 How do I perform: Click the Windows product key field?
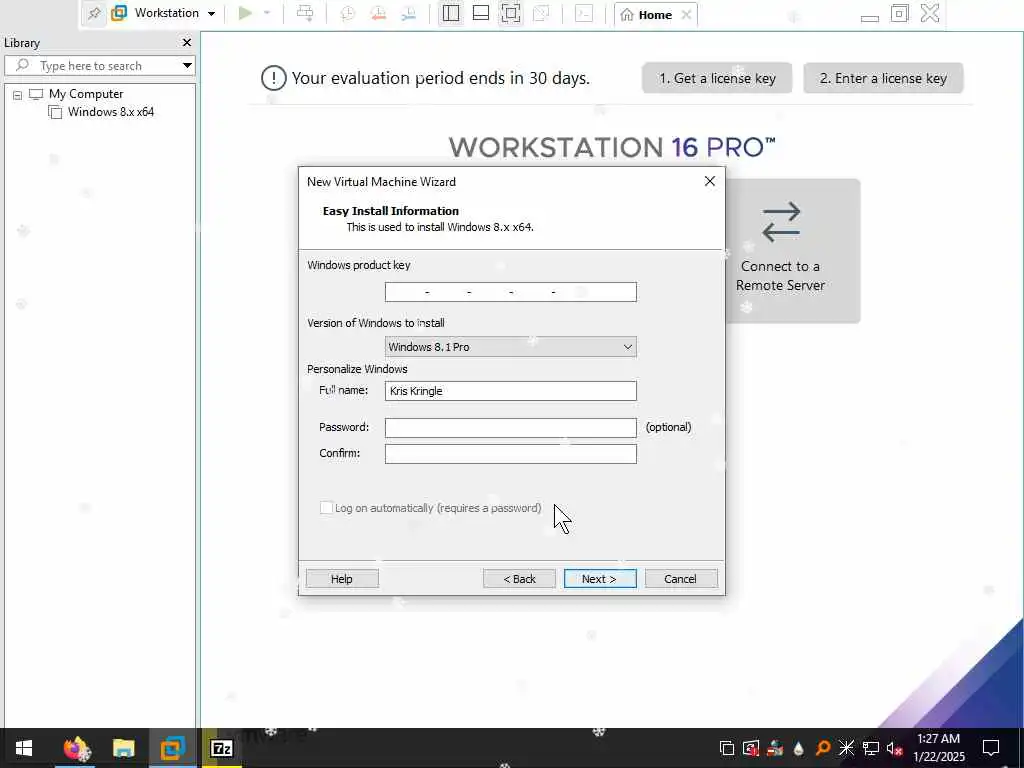point(511,292)
